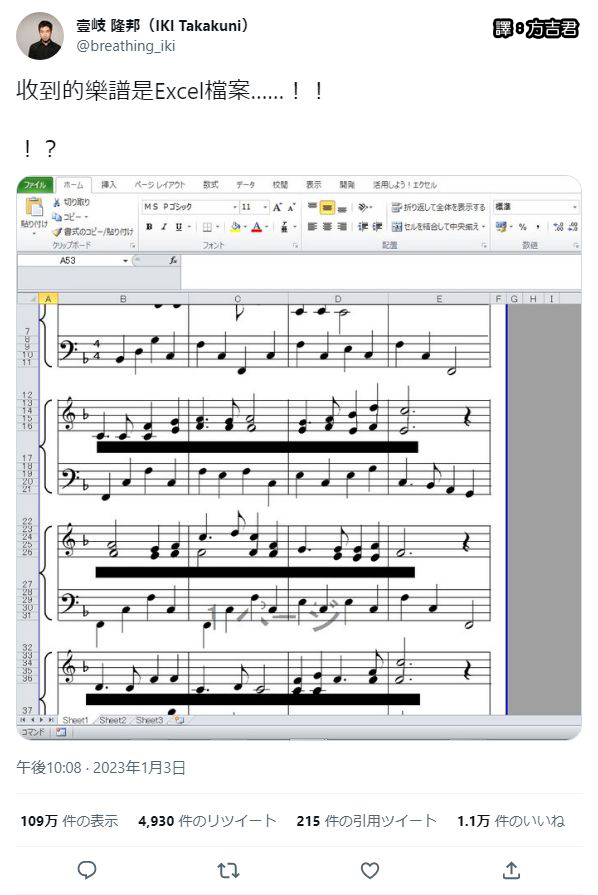The width and height of the screenshot is (598, 895).
Task: Open the number format dropdown 標準
Action: 574,207
